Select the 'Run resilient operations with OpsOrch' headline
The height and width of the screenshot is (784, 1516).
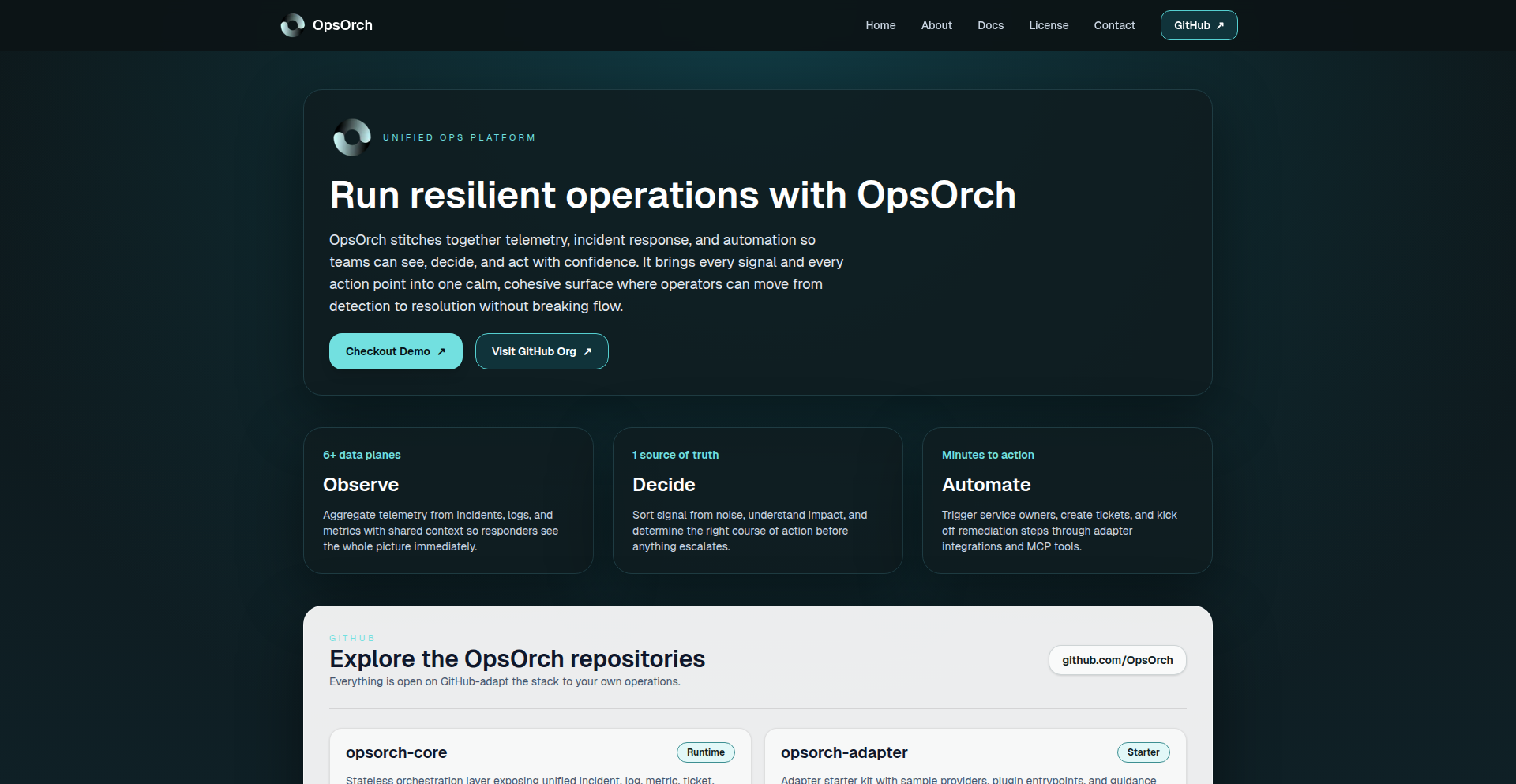673,195
